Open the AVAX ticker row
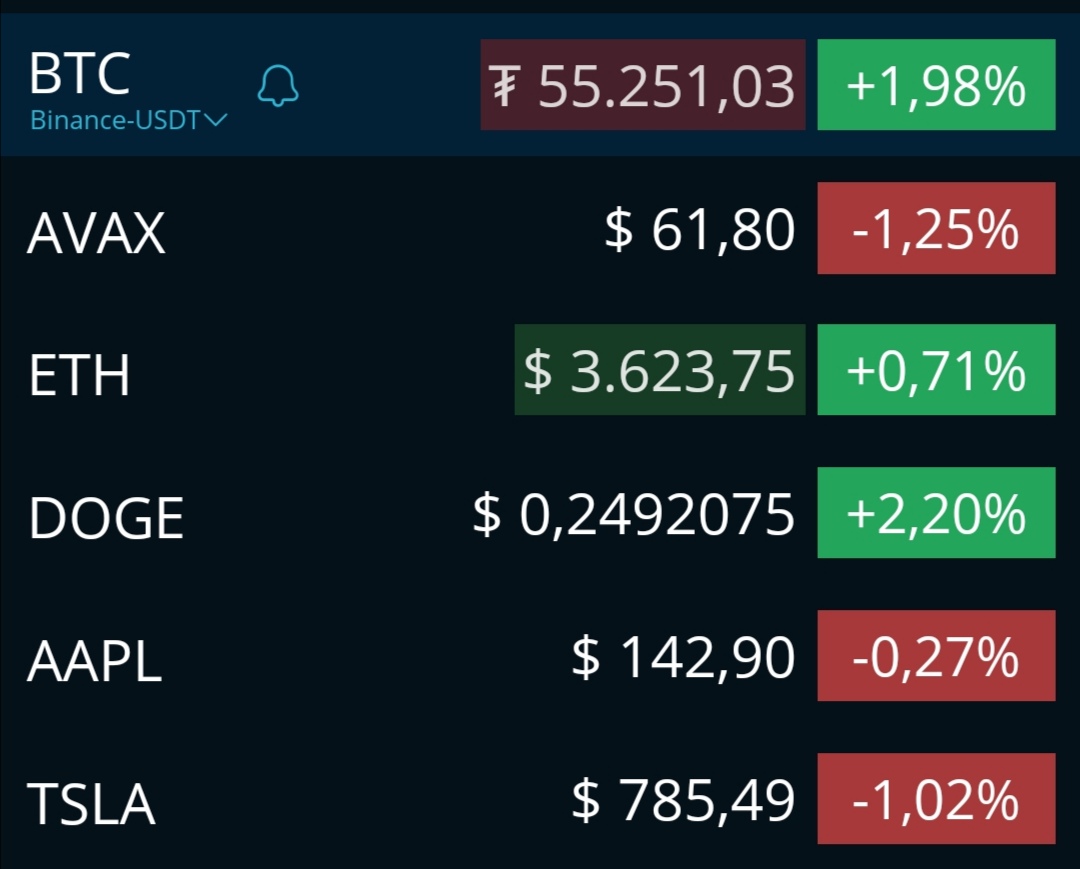 click(x=540, y=229)
